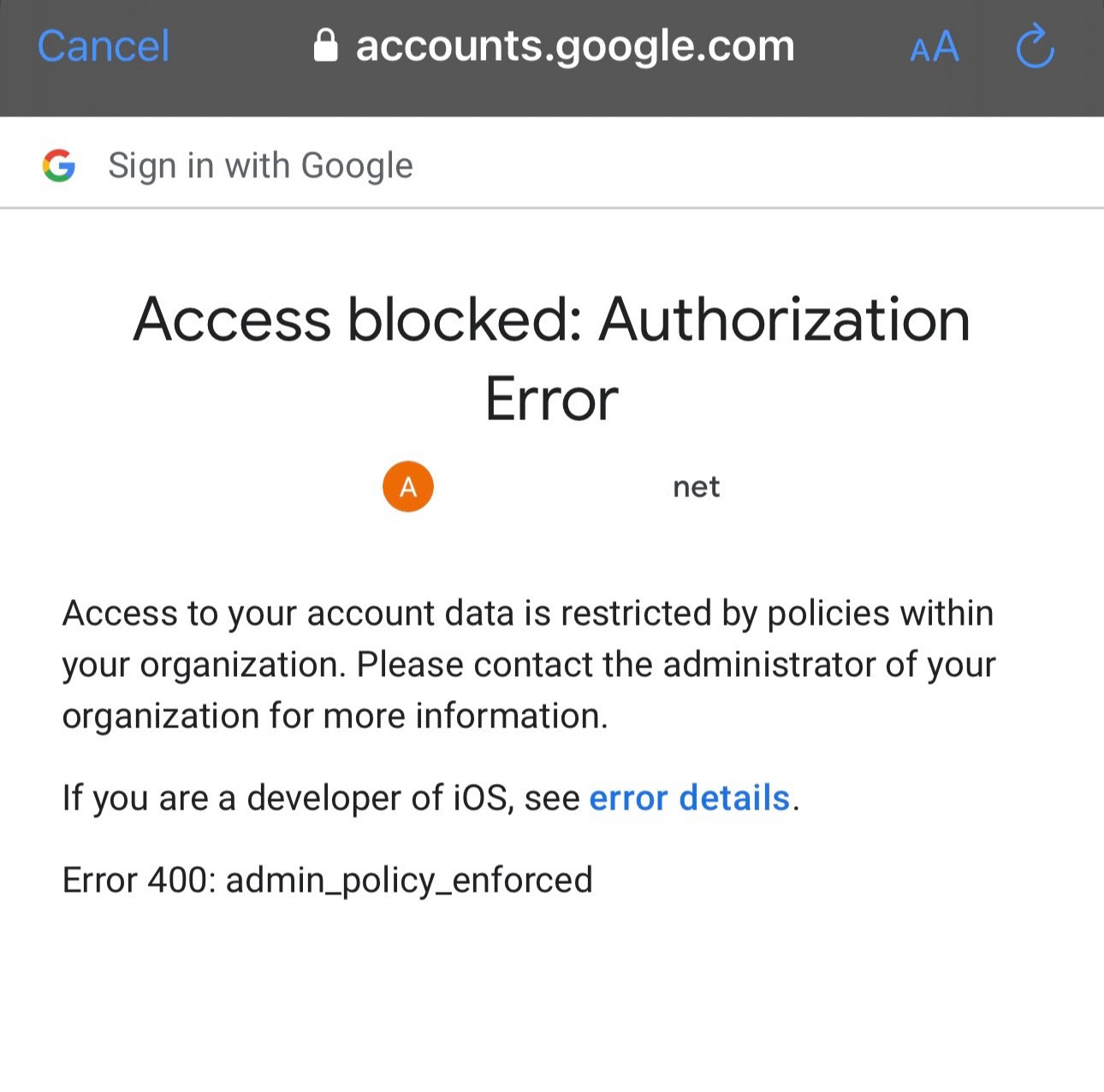Click the orange A account avatar

pos(408,486)
